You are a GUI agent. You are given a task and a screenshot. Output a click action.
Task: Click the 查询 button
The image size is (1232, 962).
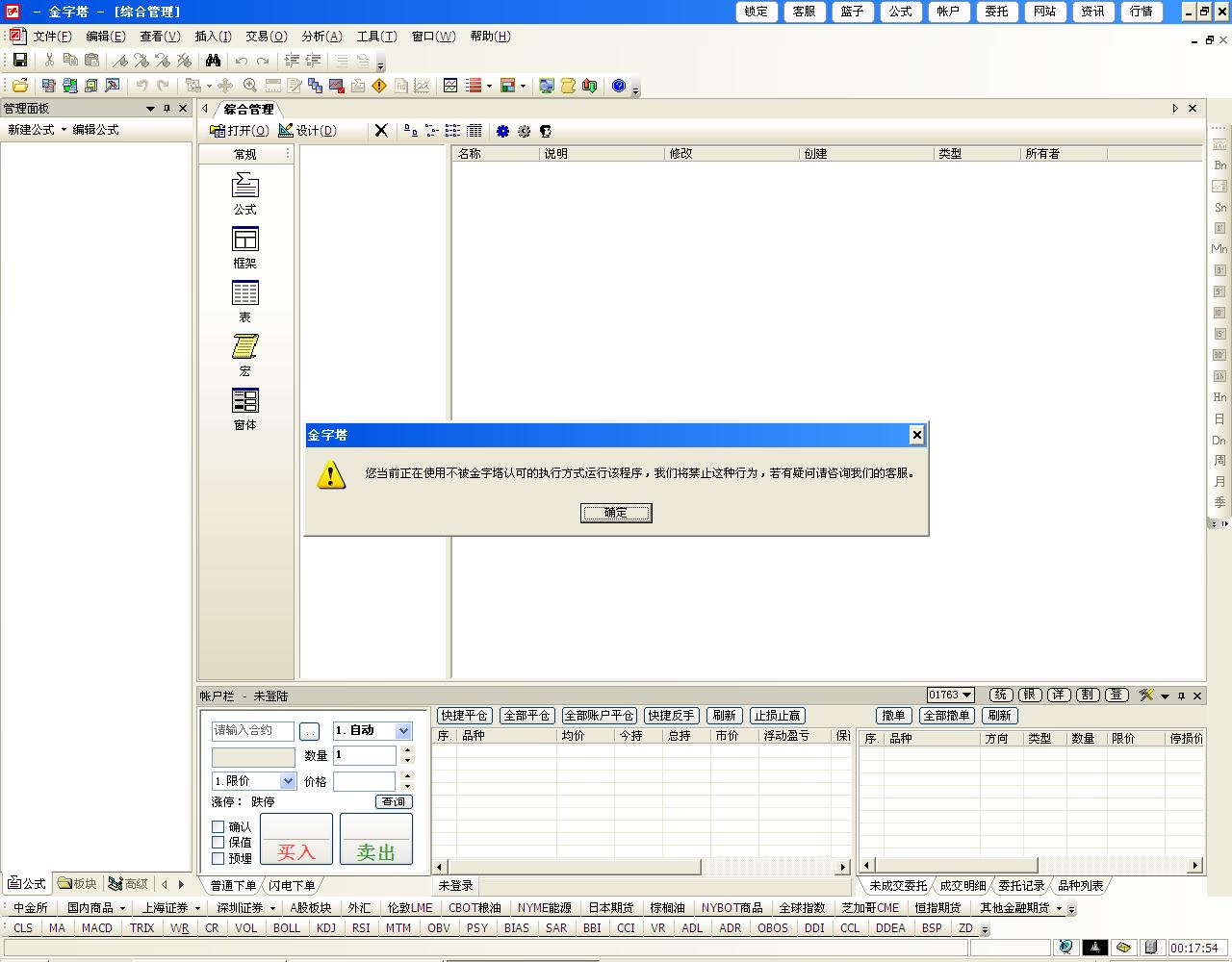point(394,801)
